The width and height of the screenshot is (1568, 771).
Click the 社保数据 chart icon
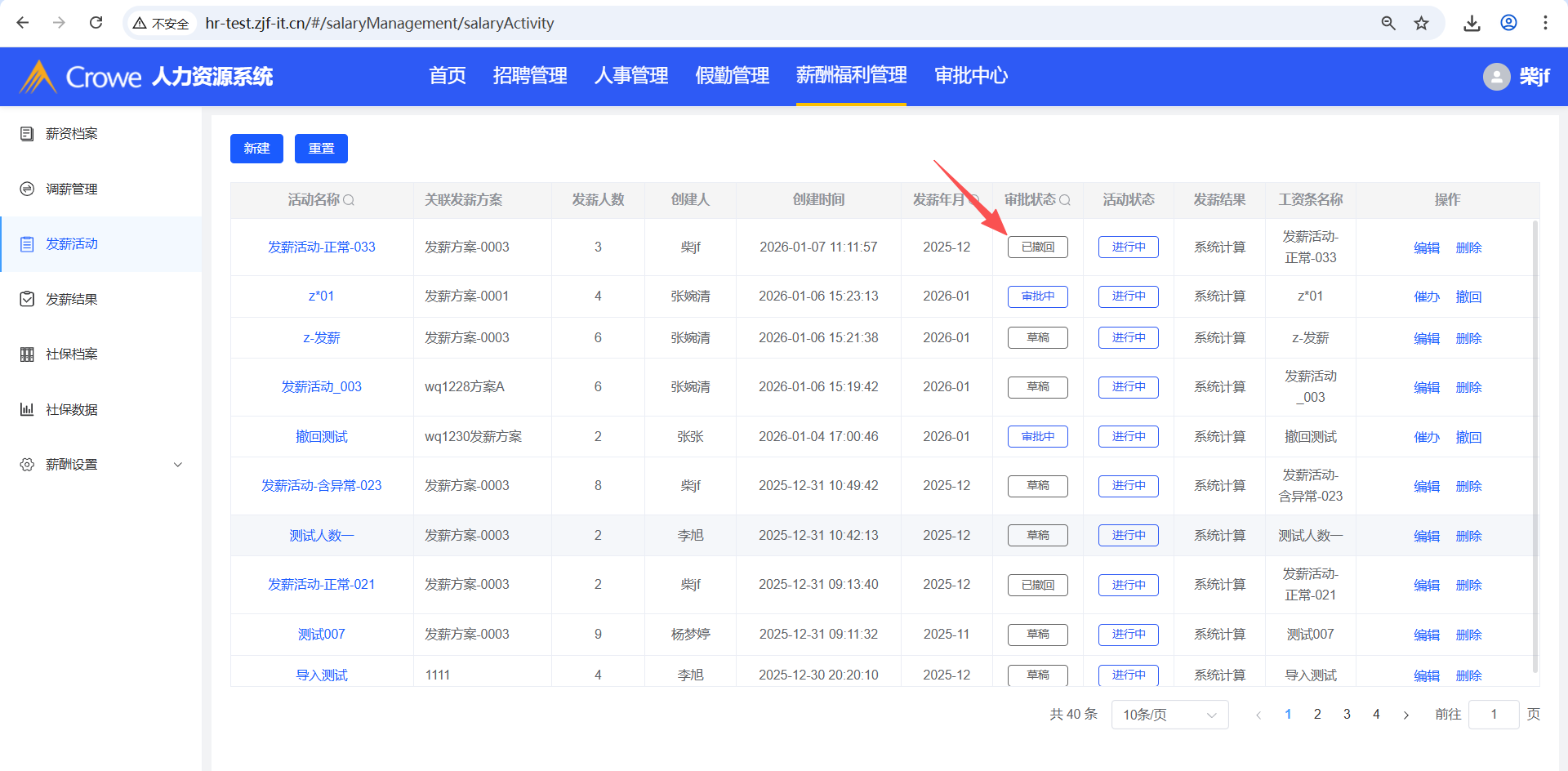27,410
